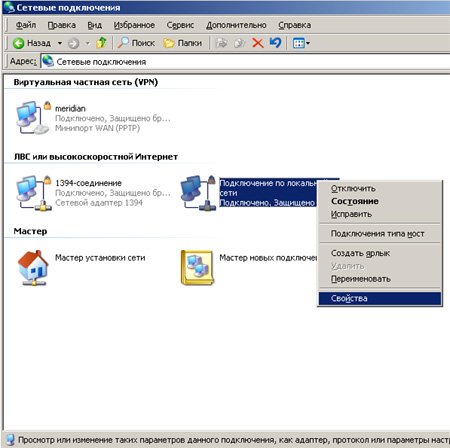Click the title bar network connections icon
450x448 pixels.
point(9,7)
